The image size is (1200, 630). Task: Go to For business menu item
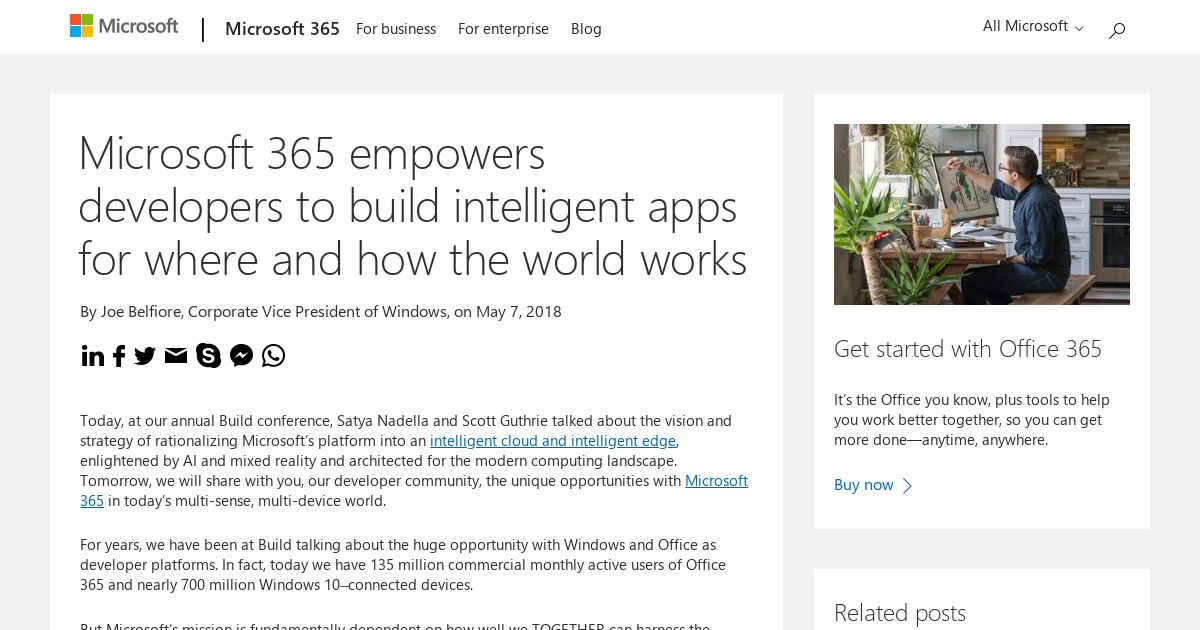(396, 29)
